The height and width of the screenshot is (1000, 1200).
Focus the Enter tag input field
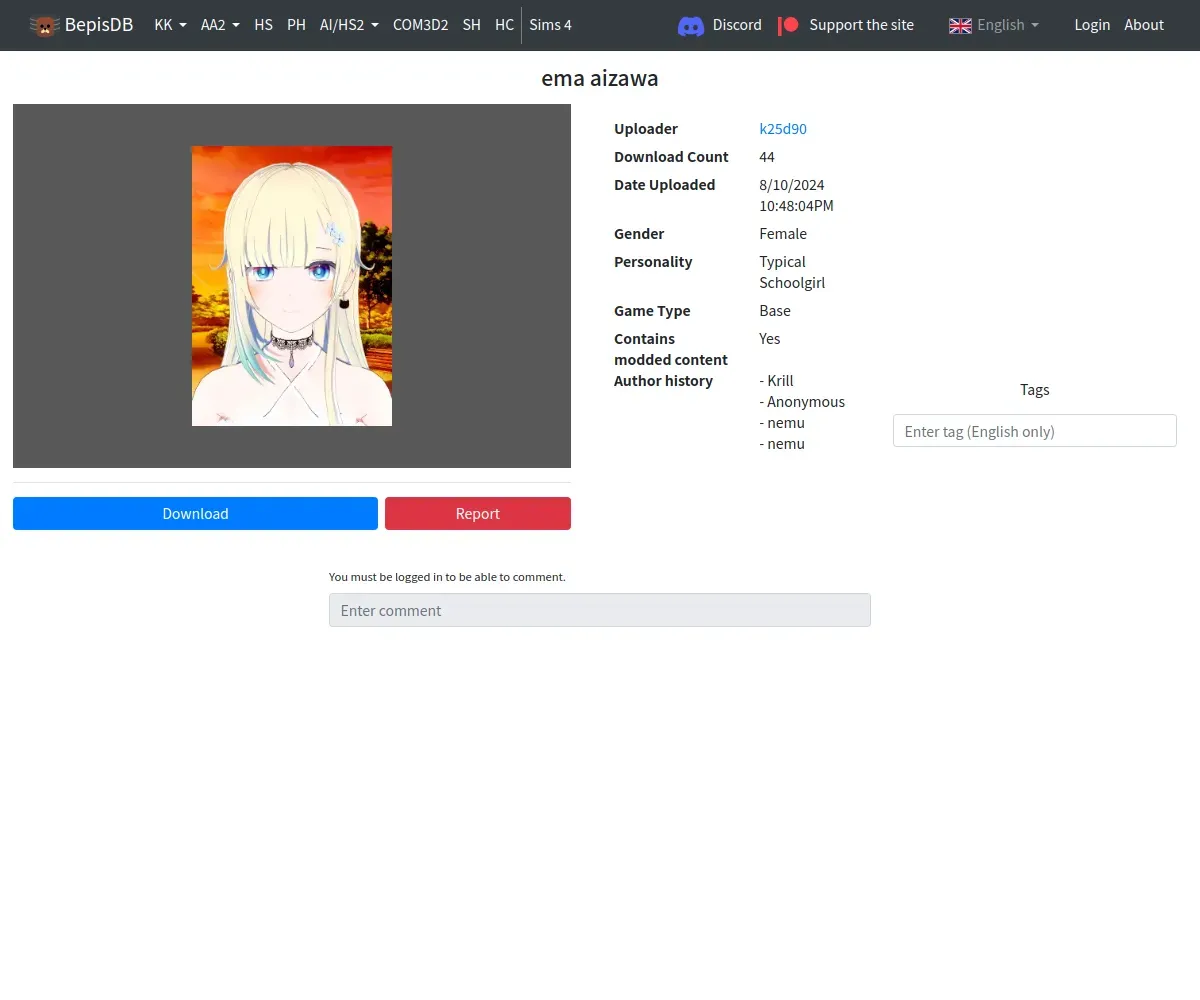1034,431
